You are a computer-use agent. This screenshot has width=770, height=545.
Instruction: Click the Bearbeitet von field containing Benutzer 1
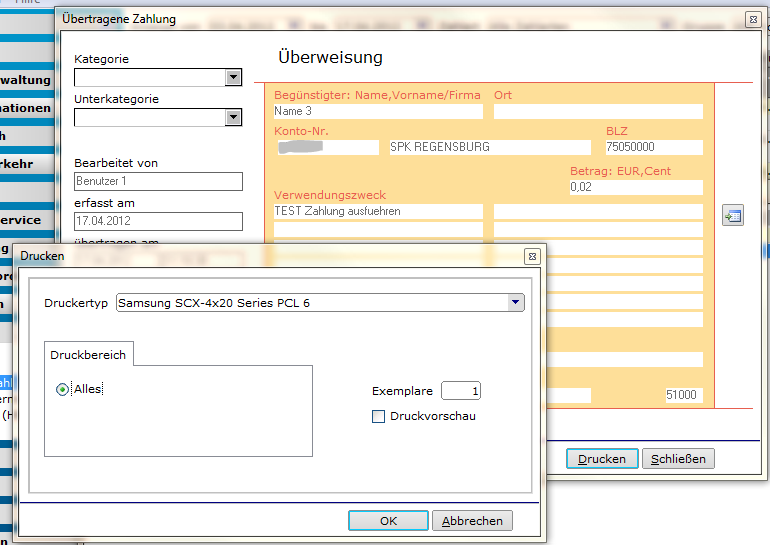(158, 181)
